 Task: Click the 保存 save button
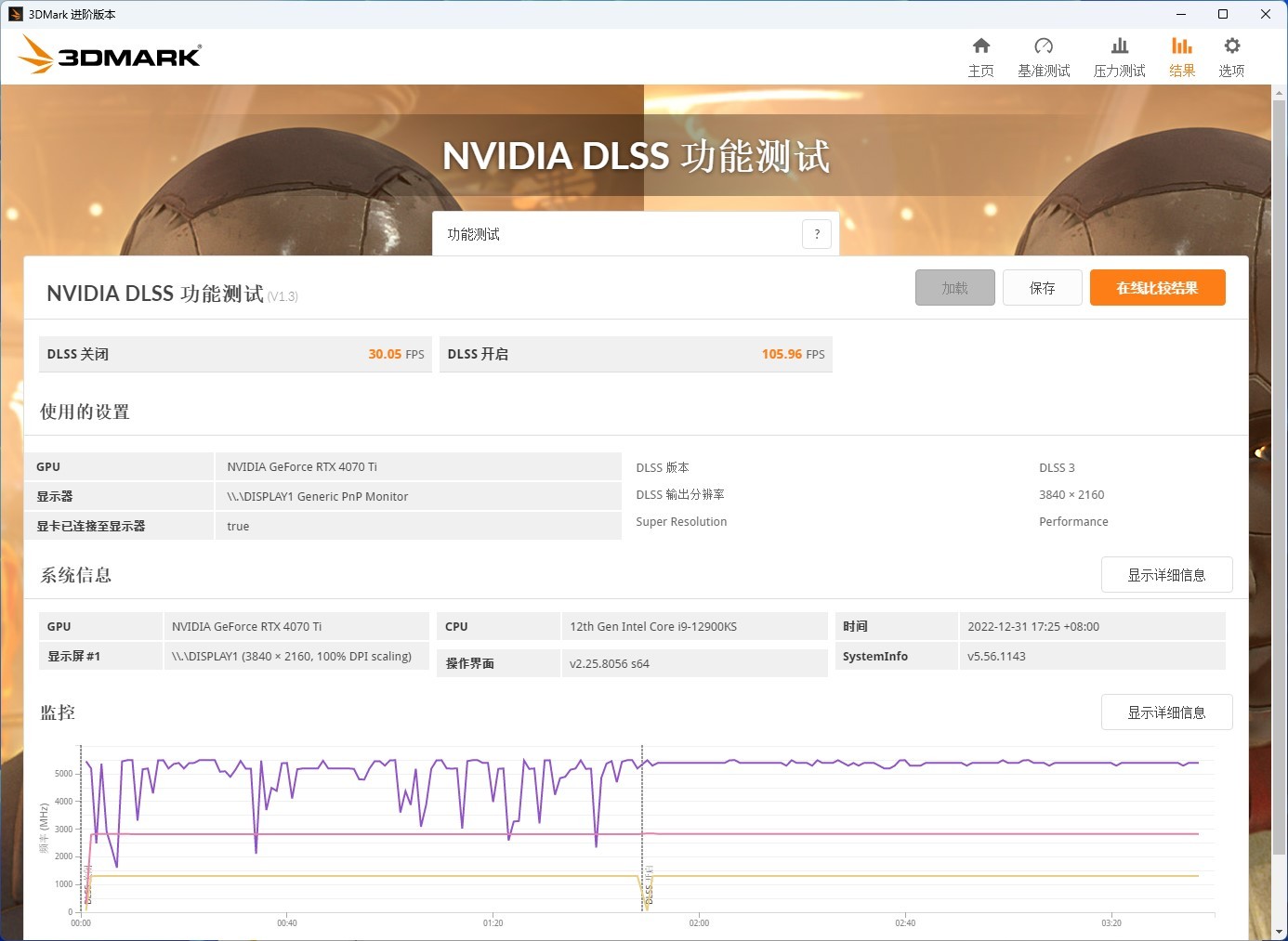[x=1042, y=287]
